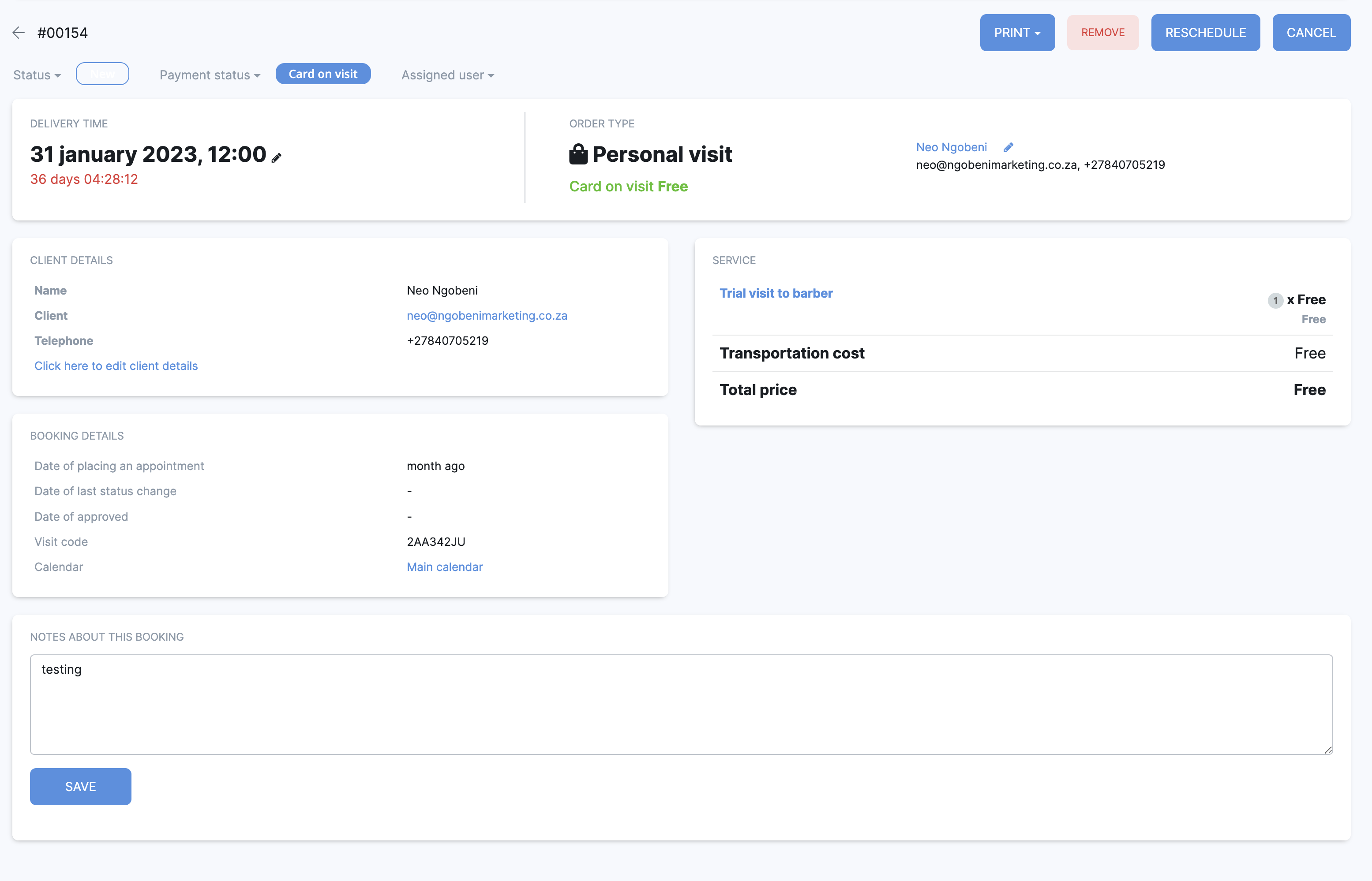Screen dimensions: 1372x881
Task: Open Trial visit to barber service link
Action: pos(776,293)
